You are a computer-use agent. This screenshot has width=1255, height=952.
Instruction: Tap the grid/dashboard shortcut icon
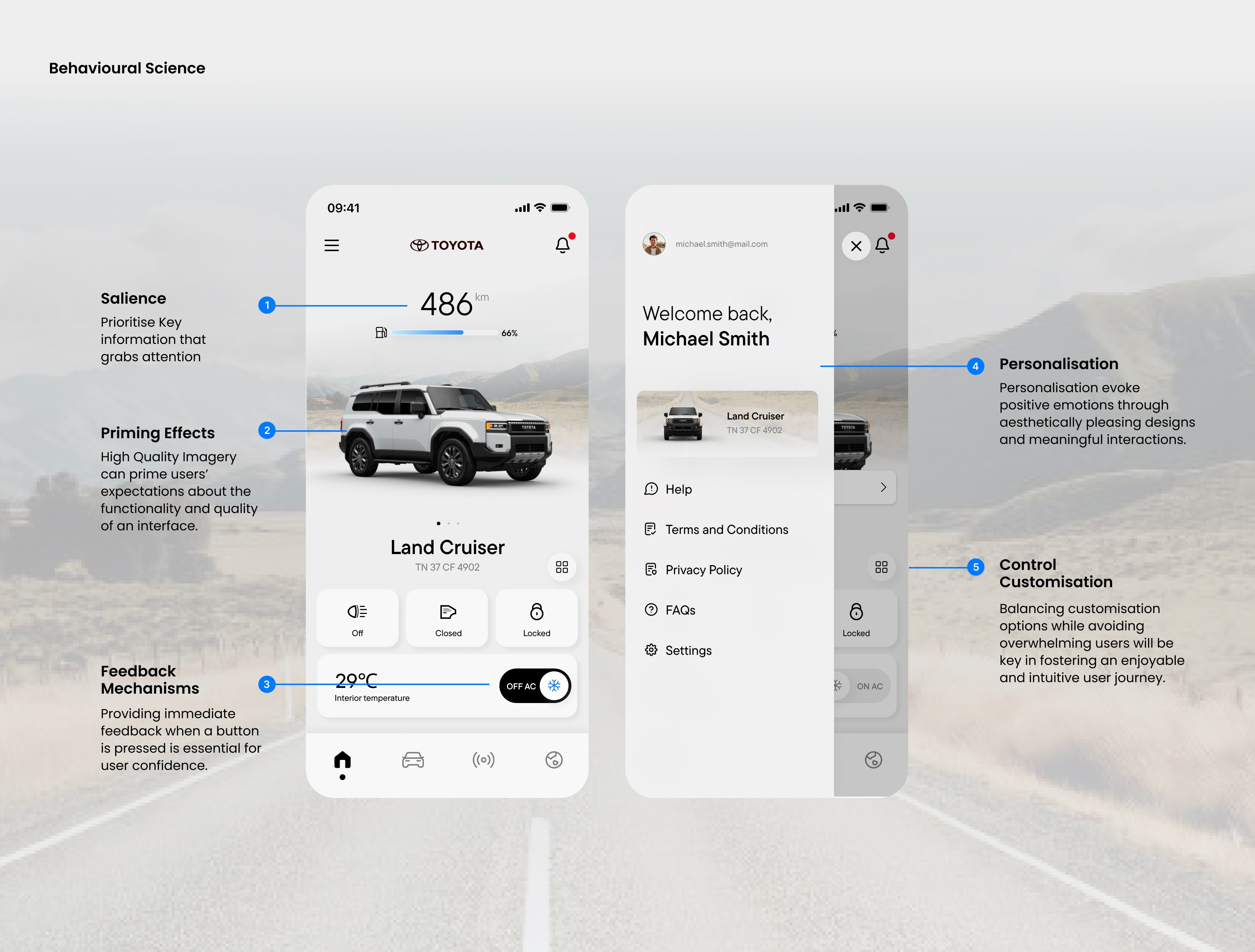click(x=562, y=567)
